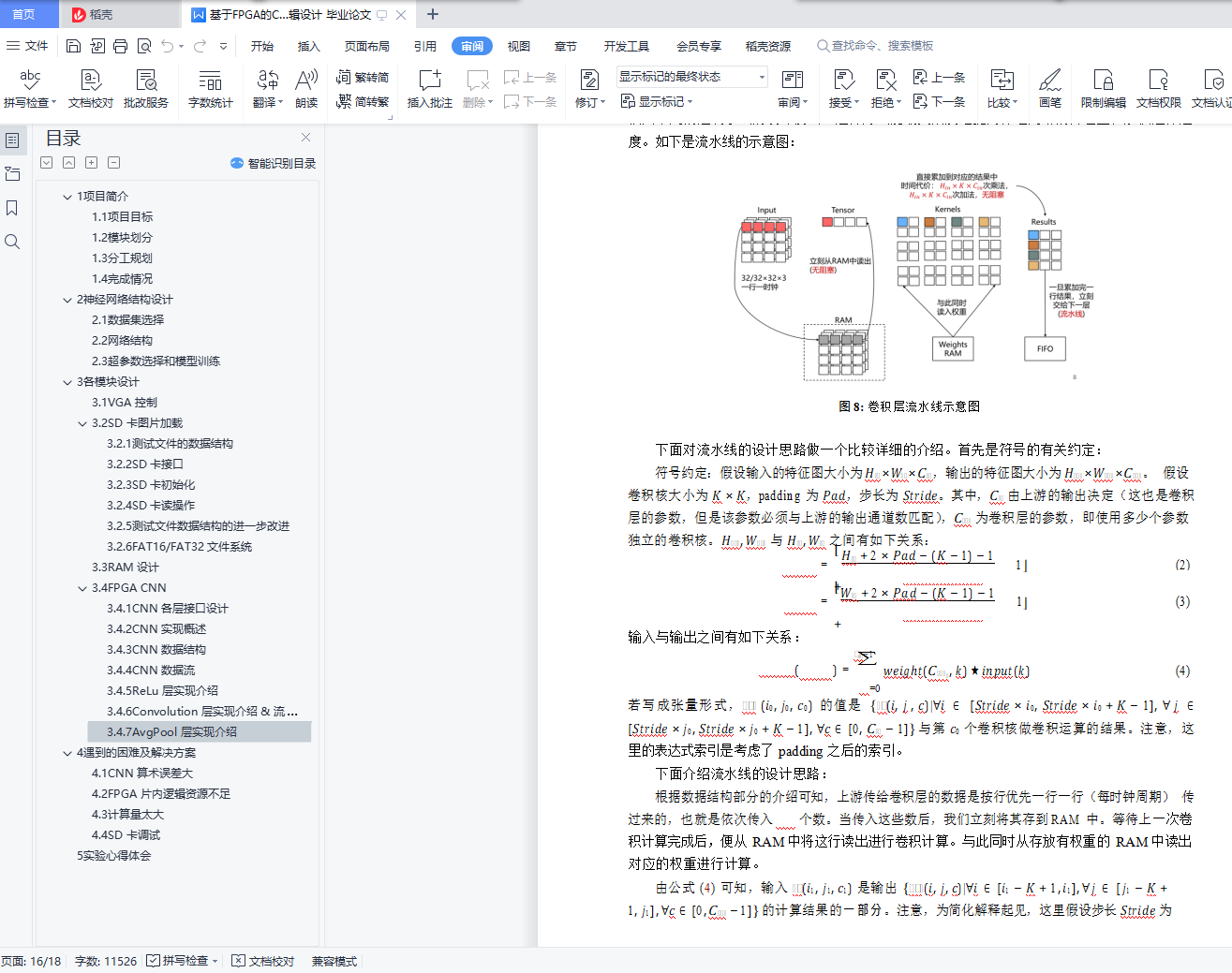
Task: Open the show markup (显示标记) menu
Action: pos(657,101)
